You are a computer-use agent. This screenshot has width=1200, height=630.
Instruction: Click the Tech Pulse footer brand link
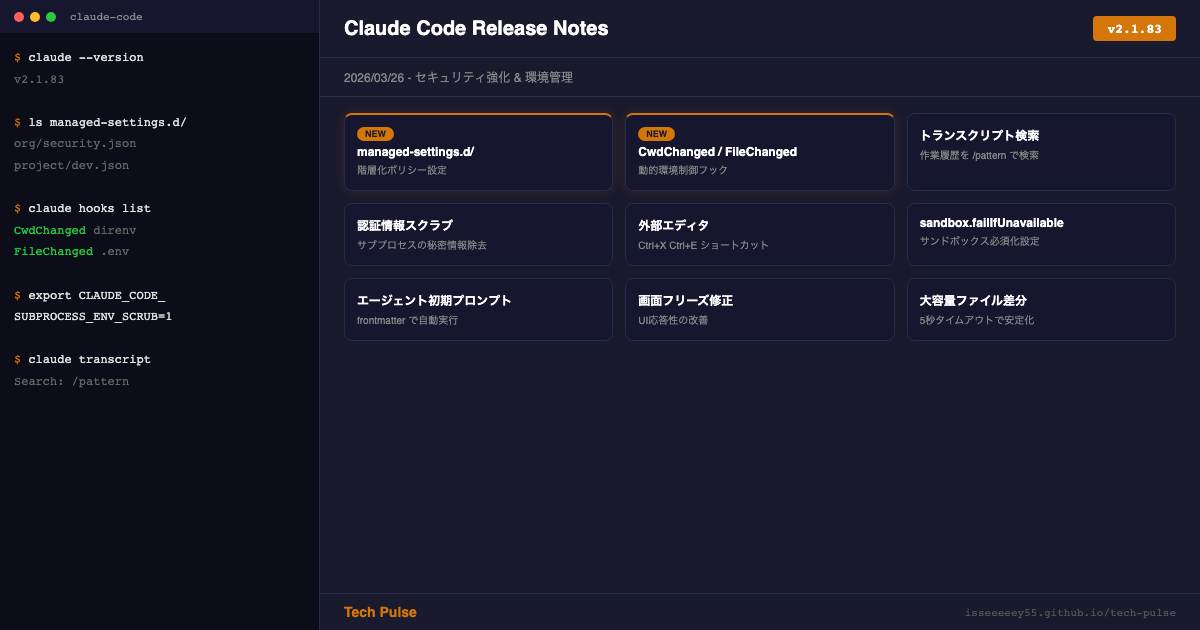tap(380, 612)
